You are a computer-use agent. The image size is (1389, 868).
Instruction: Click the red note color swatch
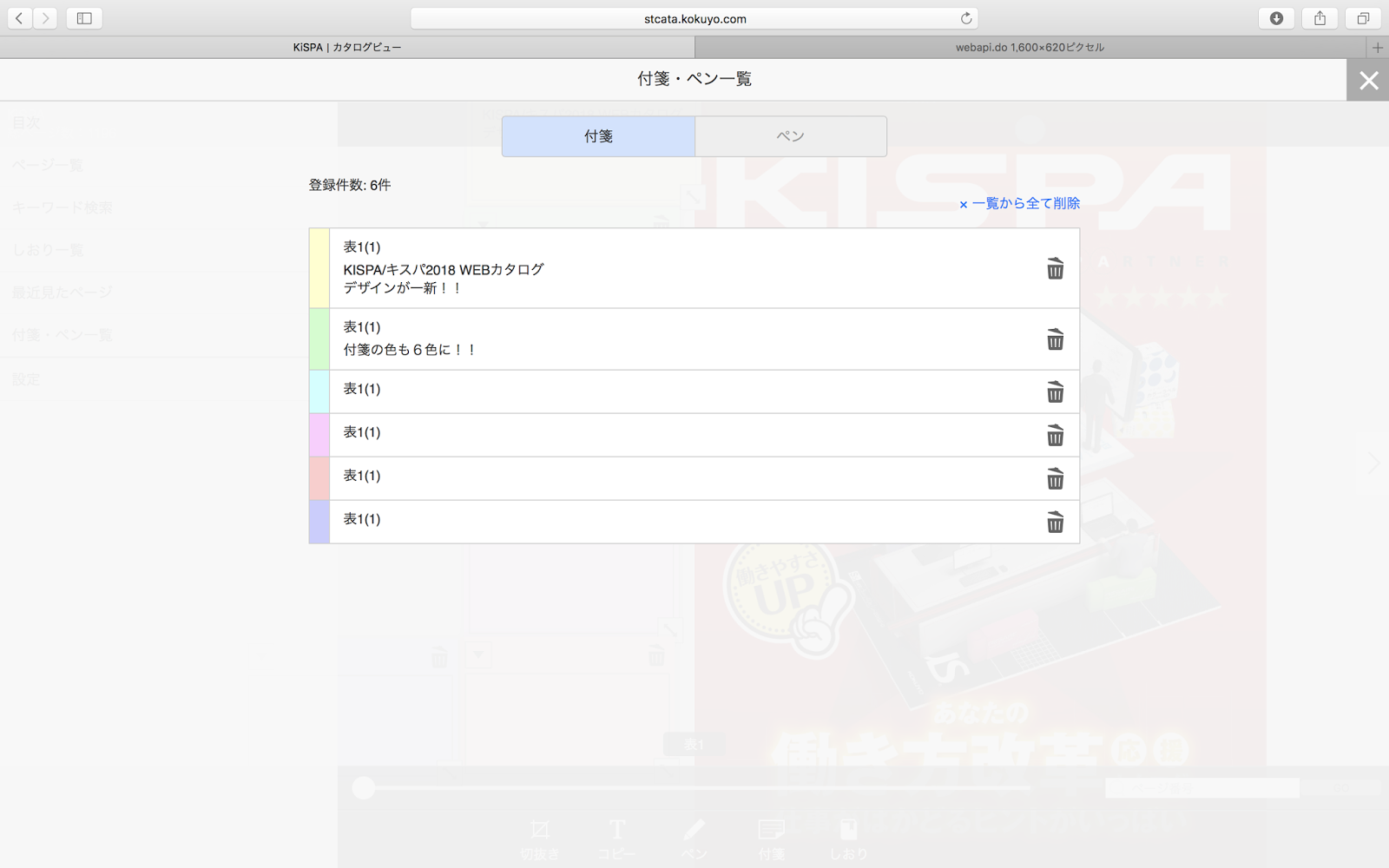point(319,479)
